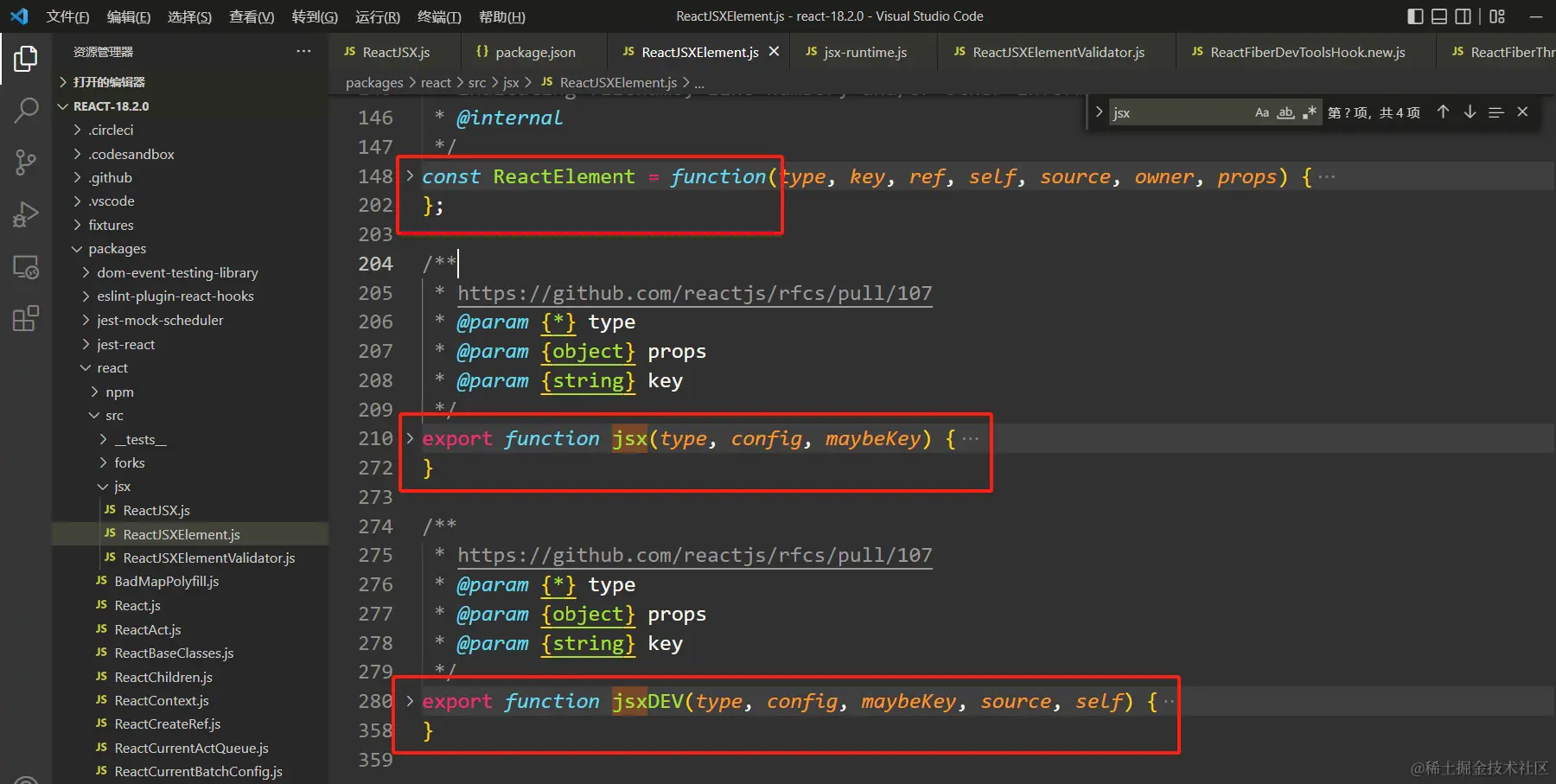This screenshot has width=1556, height=784.
Task: Open the 终端(T) menu
Action: (439, 16)
